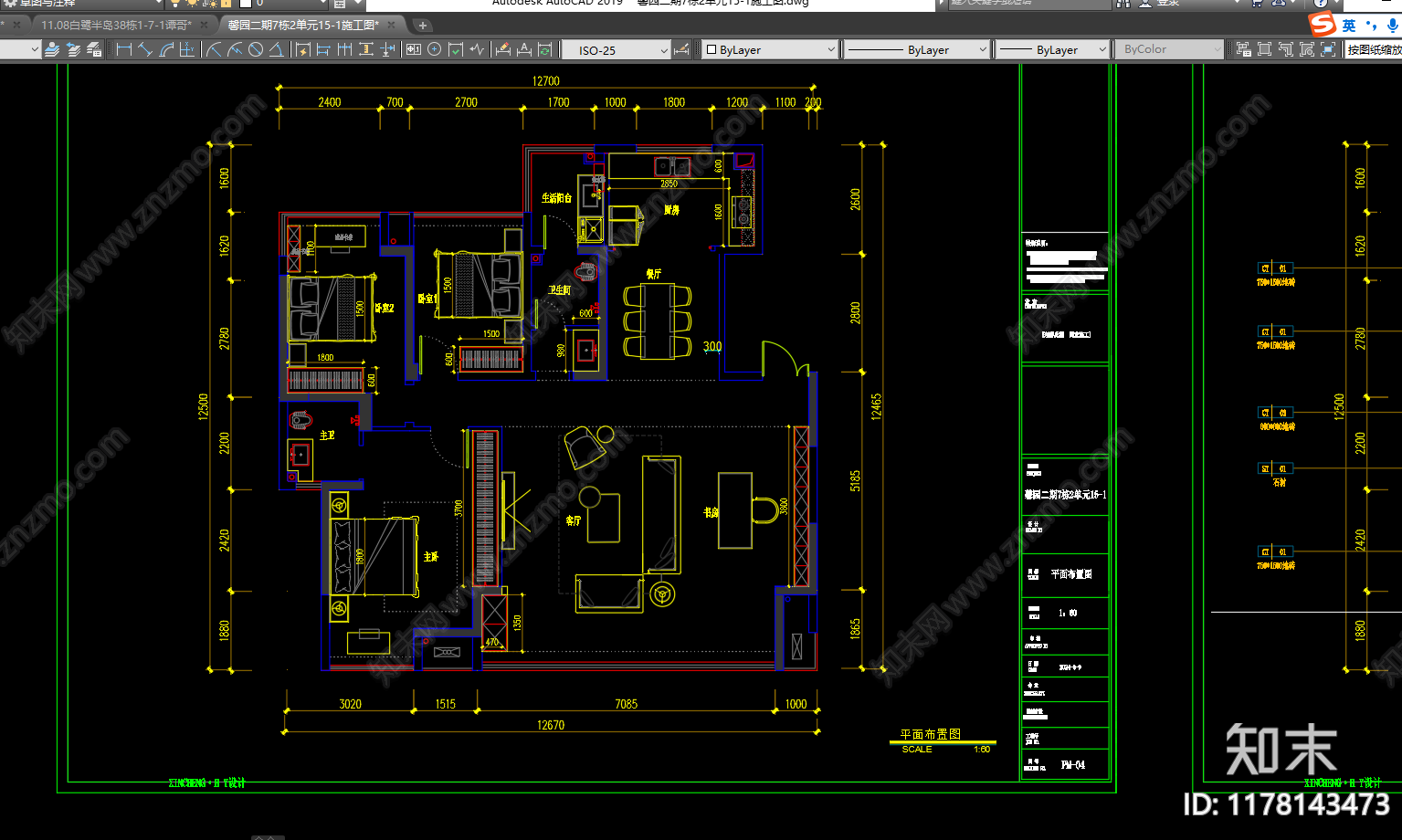The width and height of the screenshot is (1402, 840).
Task: Click the 生活阳台 balcony label
Action: point(556,197)
